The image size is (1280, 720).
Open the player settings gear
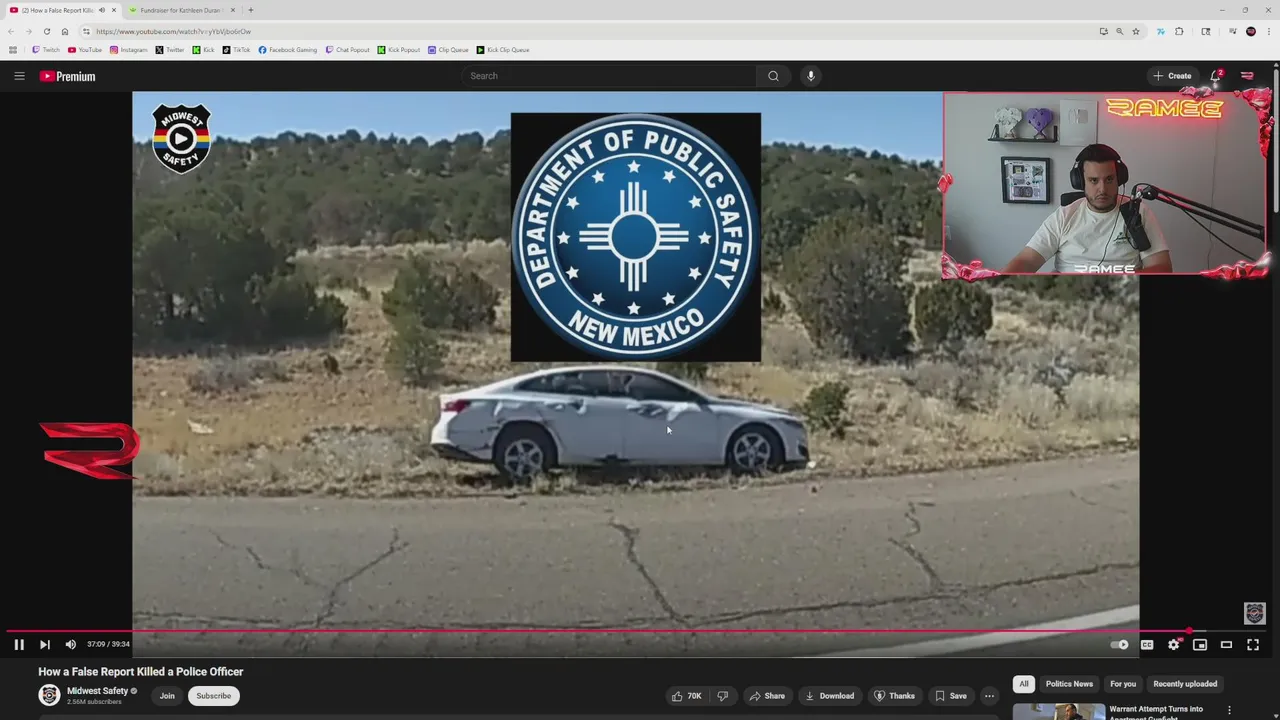(x=1174, y=645)
